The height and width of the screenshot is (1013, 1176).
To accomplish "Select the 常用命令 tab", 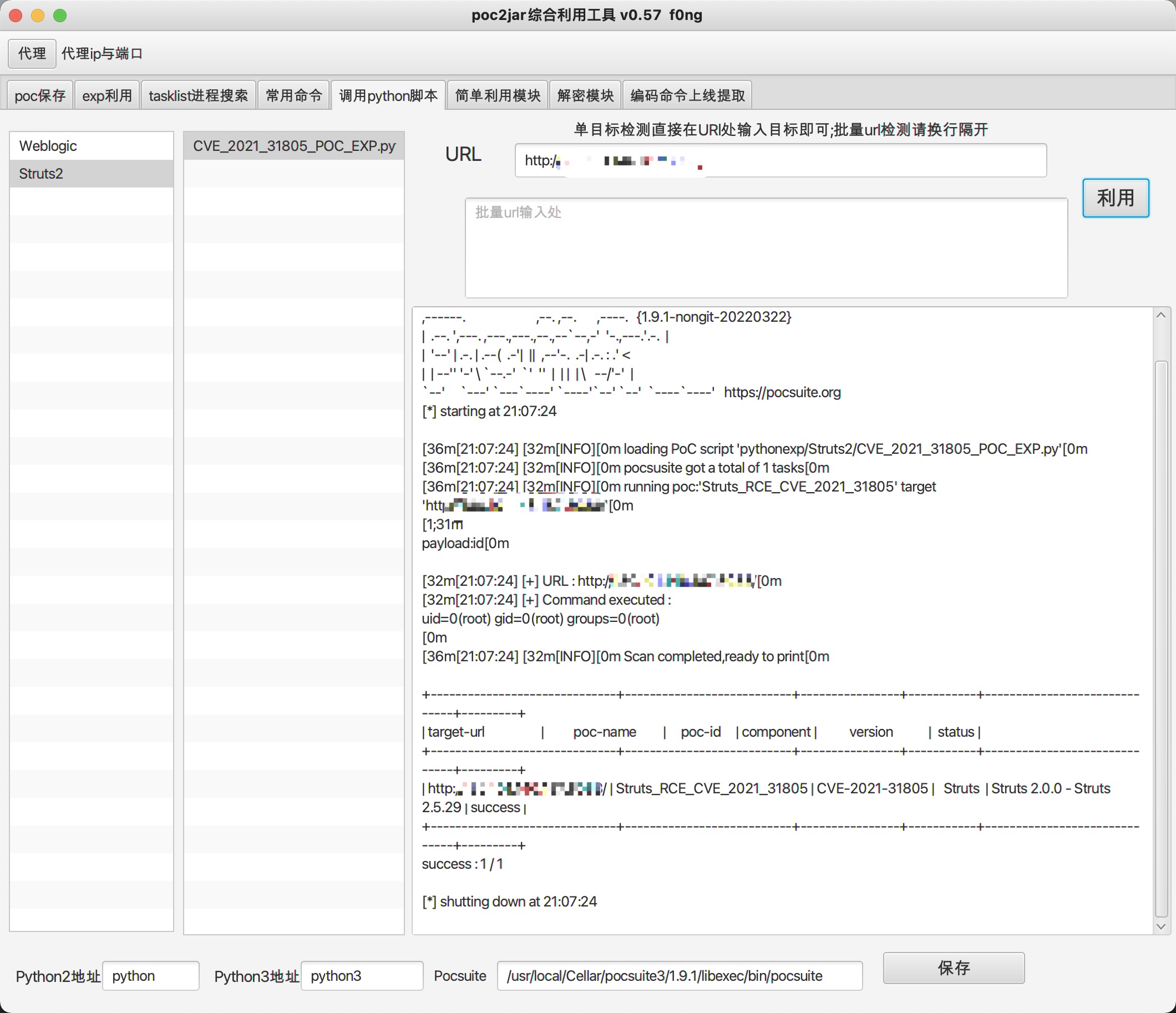I will tap(293, 95).
